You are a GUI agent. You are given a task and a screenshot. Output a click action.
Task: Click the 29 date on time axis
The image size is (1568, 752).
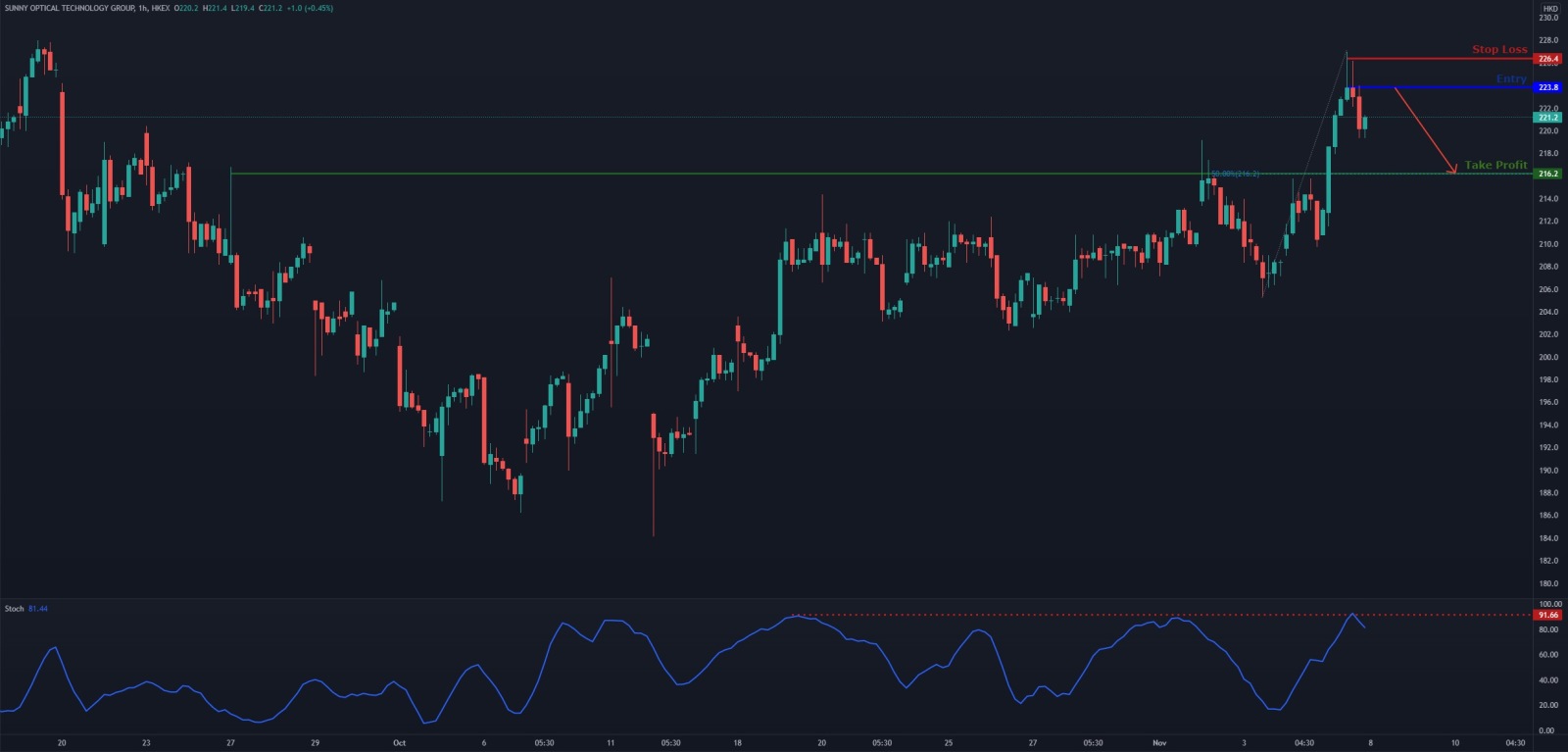pos(315,743)
